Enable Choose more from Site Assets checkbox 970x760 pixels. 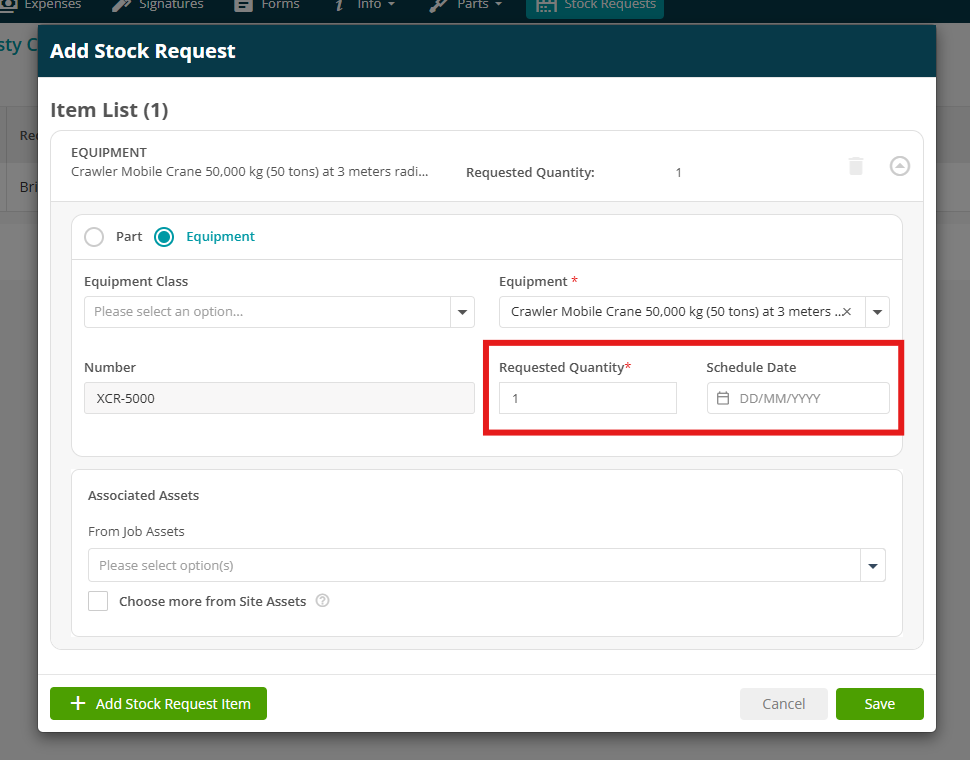click(x=98, y=601)
